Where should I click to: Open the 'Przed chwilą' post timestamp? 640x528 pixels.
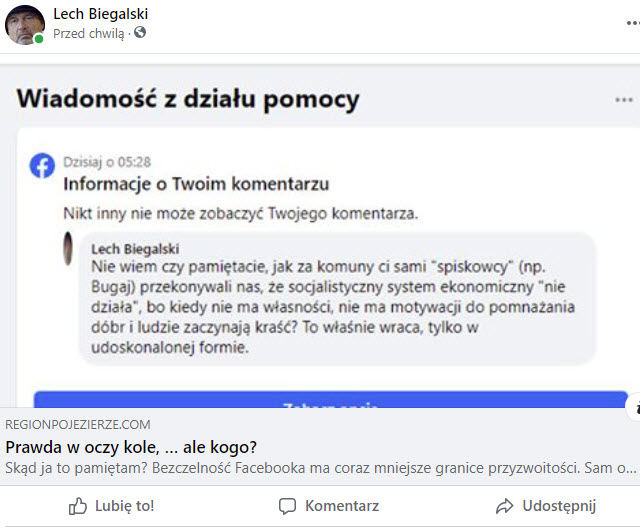[89, 33]
